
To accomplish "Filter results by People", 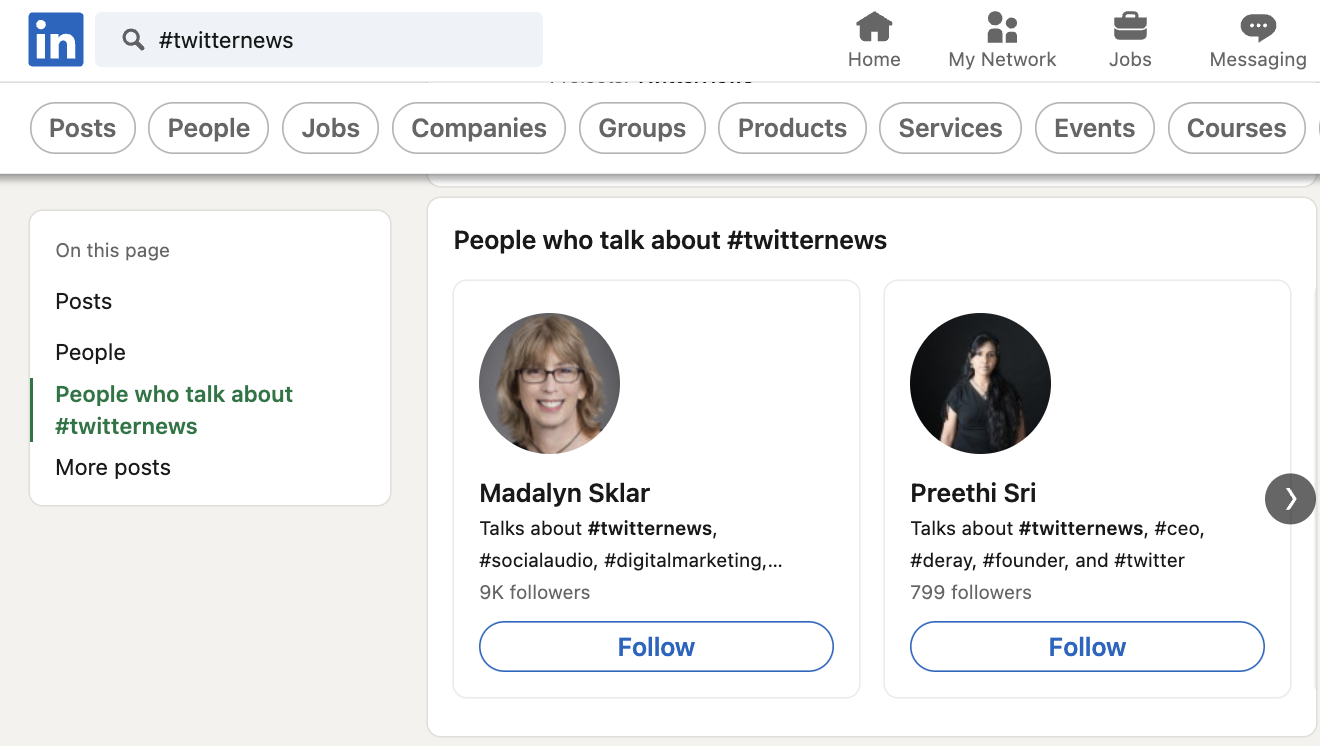I will tap(208, 128).
